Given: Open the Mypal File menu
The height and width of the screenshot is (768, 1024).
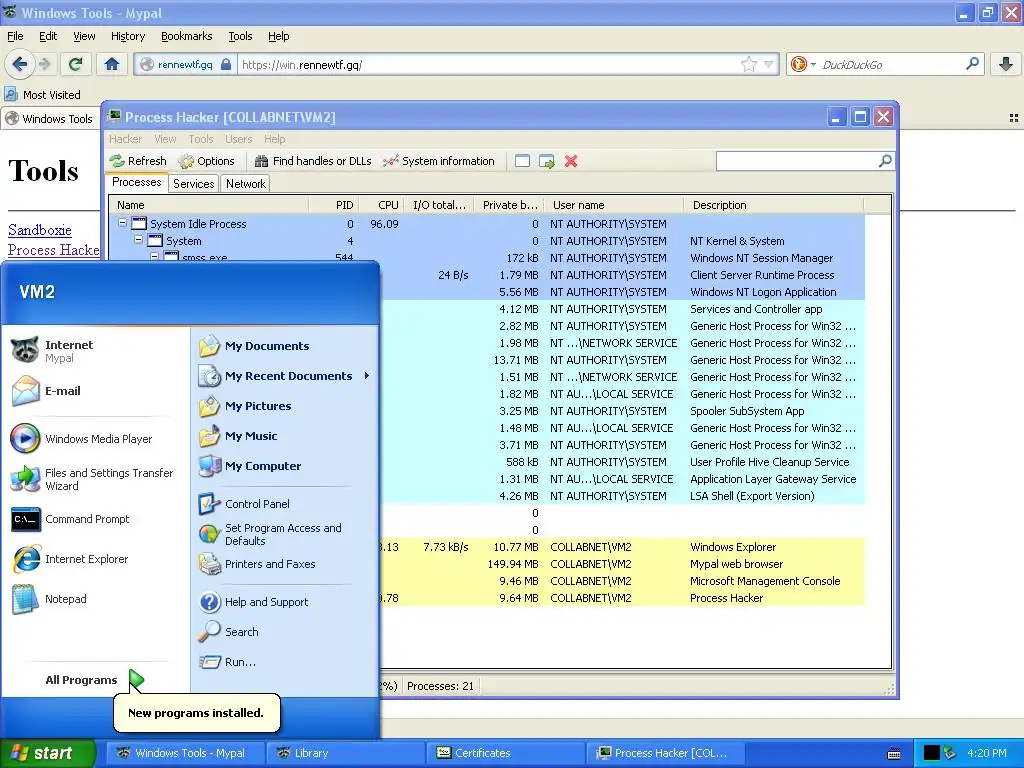Looking at the screenshot, I should tap(15, 36).
